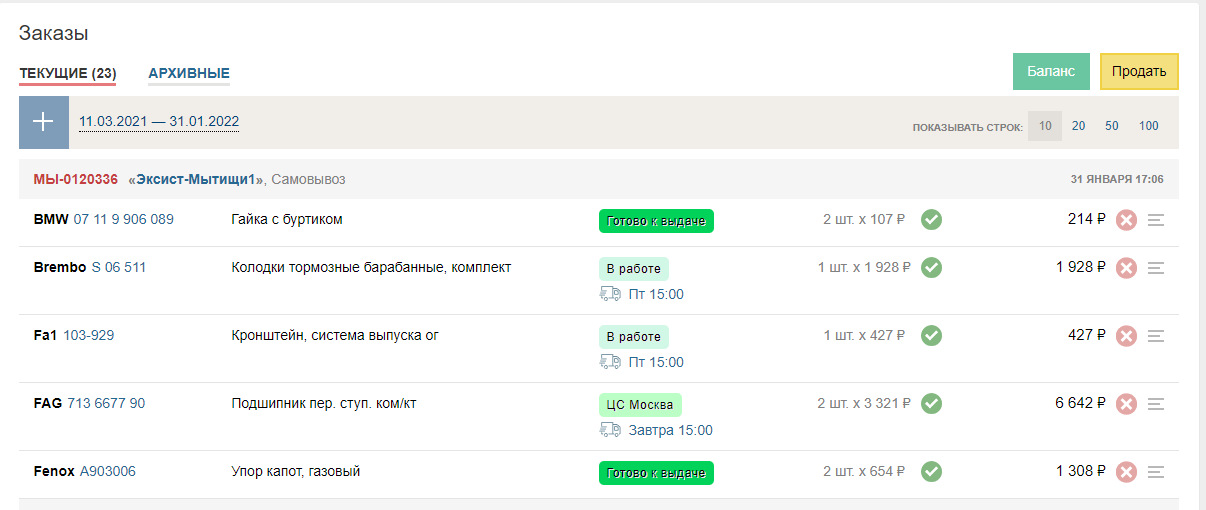Click delivery truck icon on FAG row

click(x=610, y=430)
